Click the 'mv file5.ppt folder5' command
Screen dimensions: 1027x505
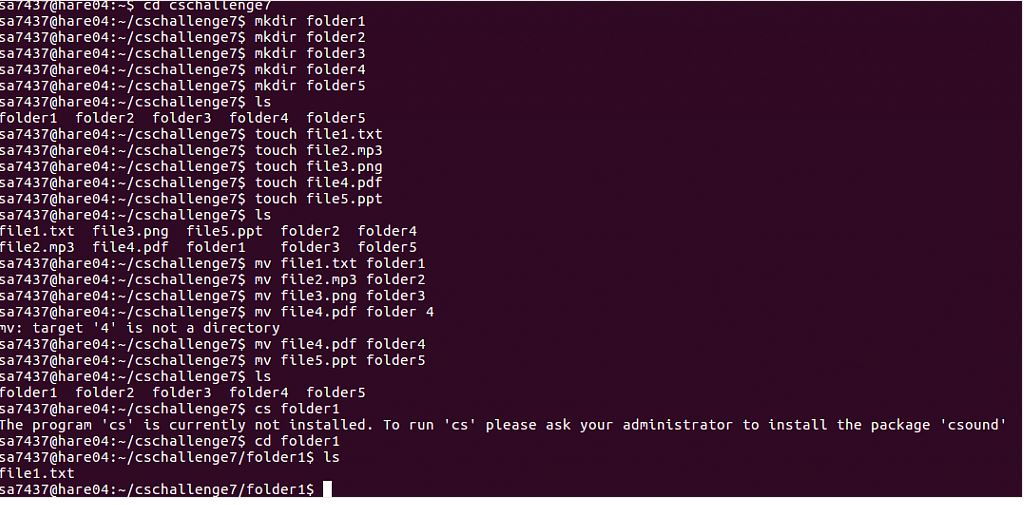[340, 361]
